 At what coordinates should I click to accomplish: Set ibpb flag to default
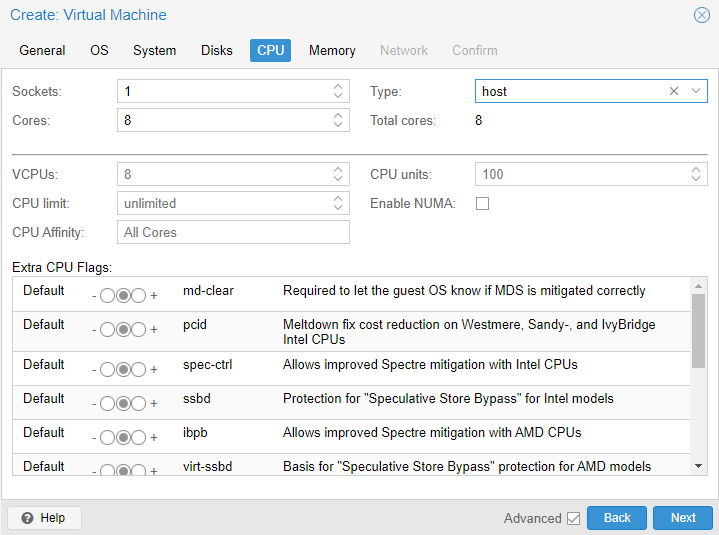coord(123,437)
